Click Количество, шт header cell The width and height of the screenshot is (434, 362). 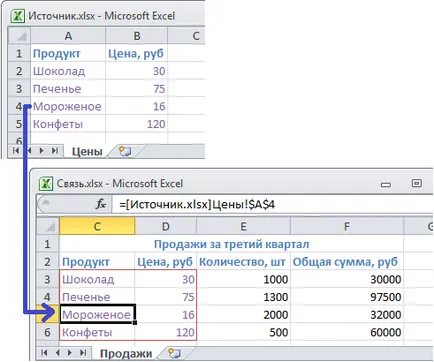pyautogui.click(x=244, y=262)
